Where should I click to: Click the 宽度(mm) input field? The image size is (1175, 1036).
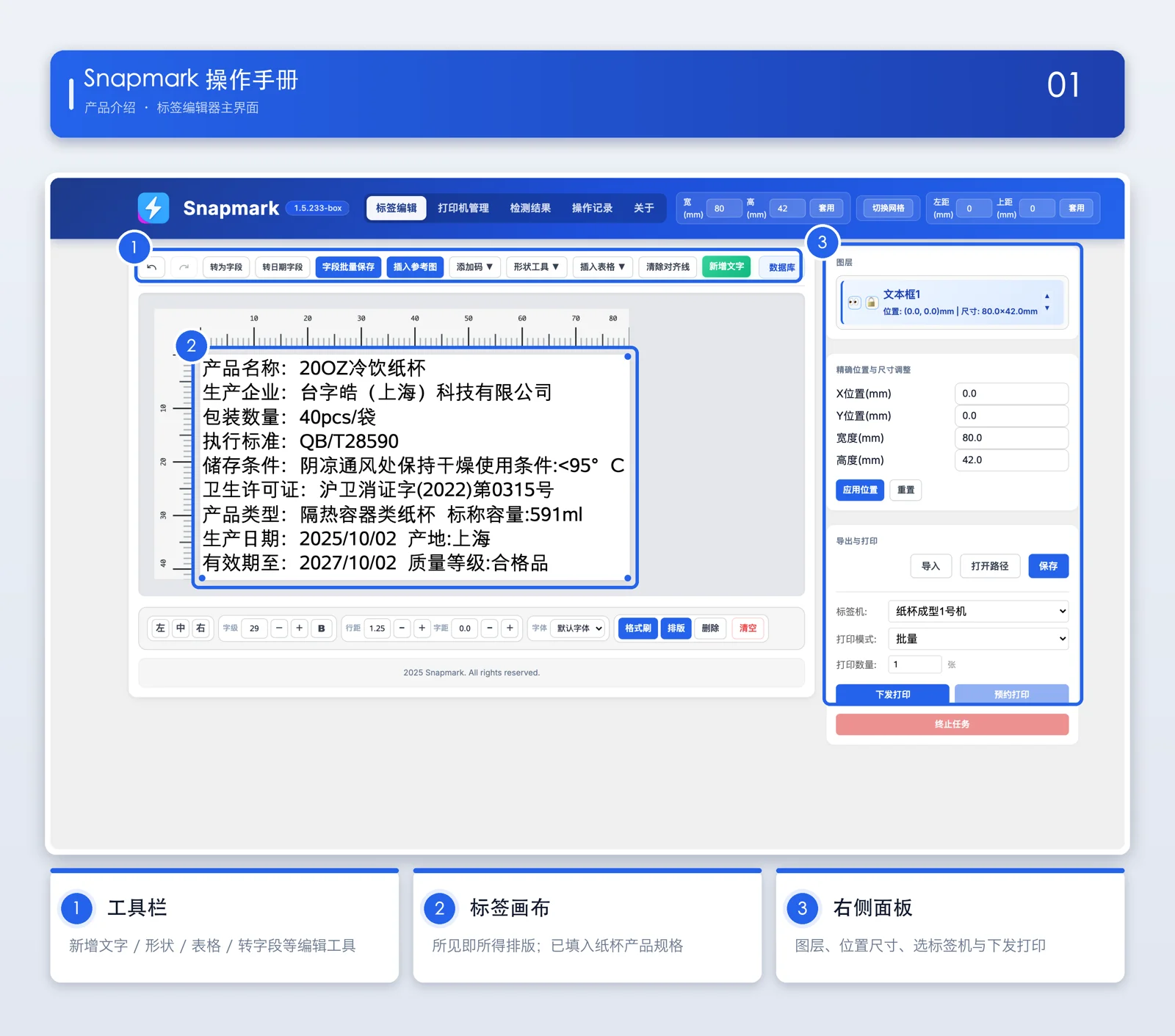(x=1011, y=438)
